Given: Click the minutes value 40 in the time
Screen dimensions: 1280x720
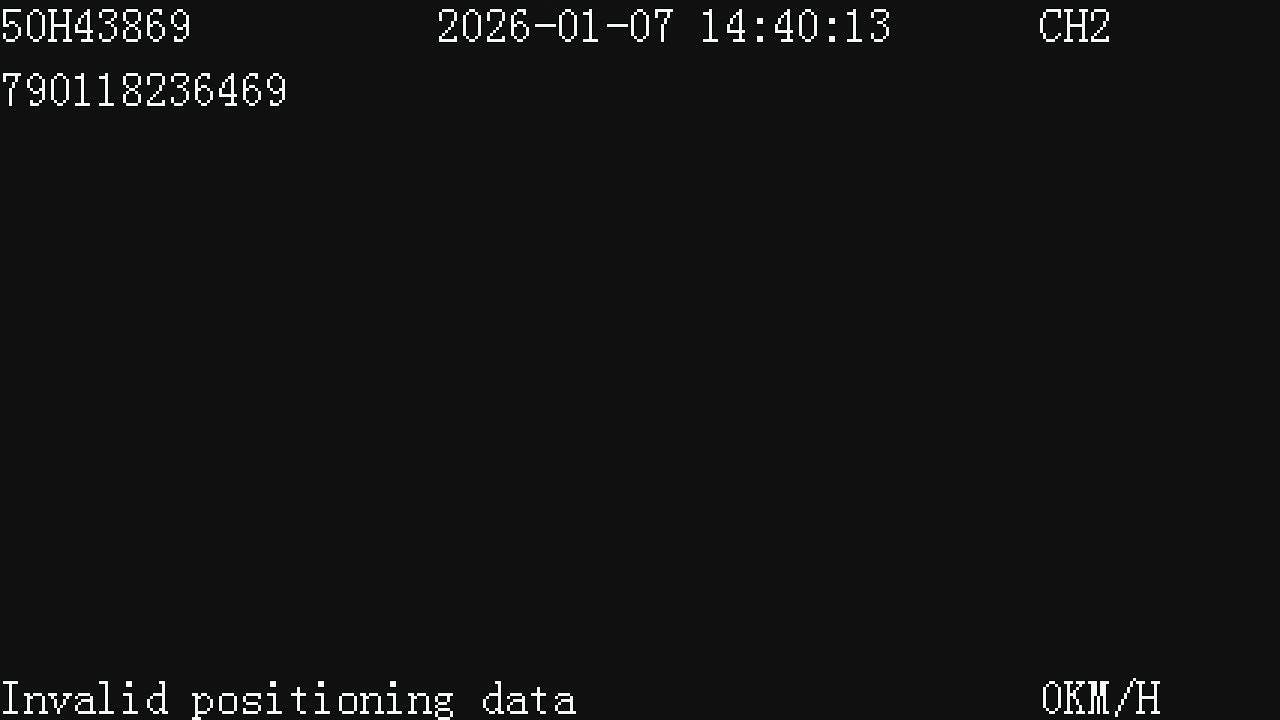Looking at the screenshot, I should point(795,27).
